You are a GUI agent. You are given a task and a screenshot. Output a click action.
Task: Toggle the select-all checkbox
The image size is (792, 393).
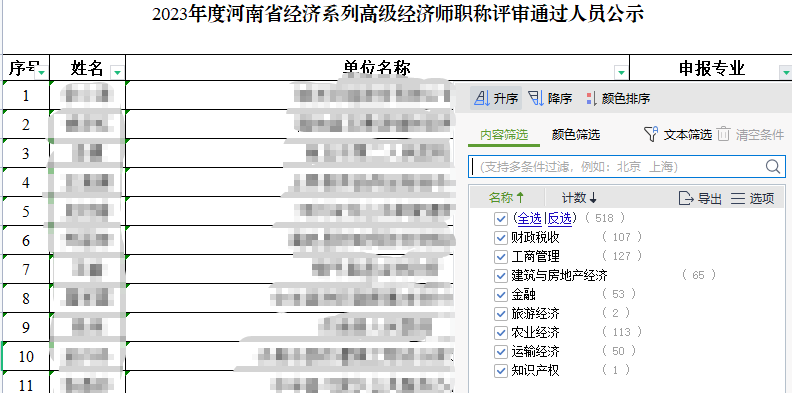(x=501, y=219)
